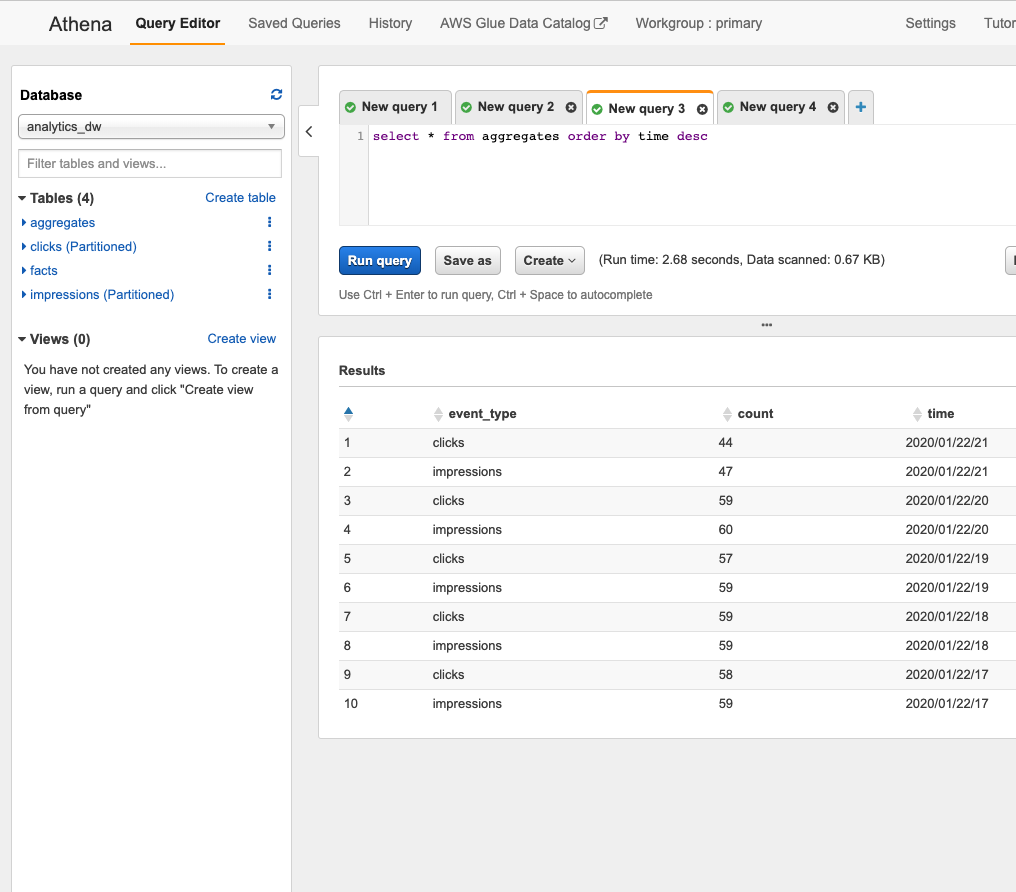Open the kebab menu for the aggregates table
This screenshot has height=892, width=1016.
click(x=269, y=222)
